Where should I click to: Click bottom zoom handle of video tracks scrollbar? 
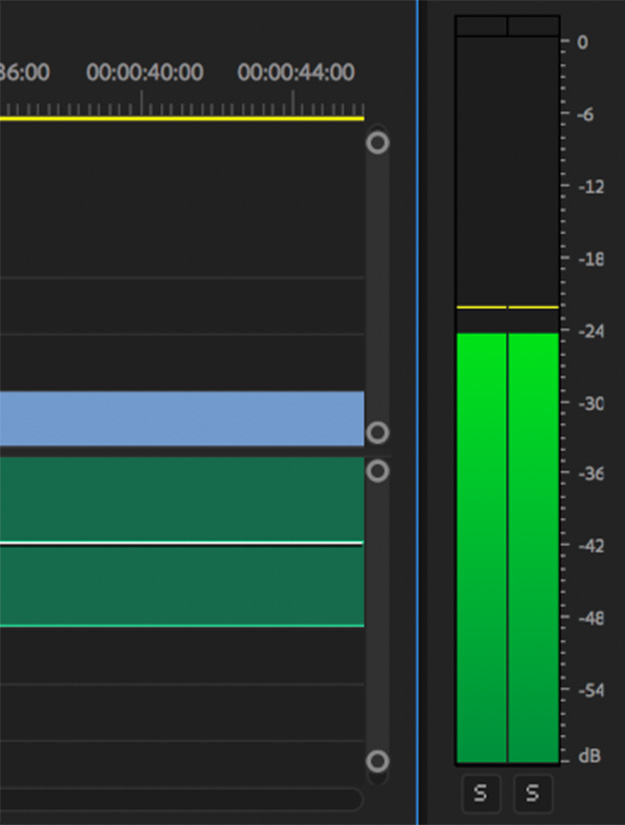point(377,432)
